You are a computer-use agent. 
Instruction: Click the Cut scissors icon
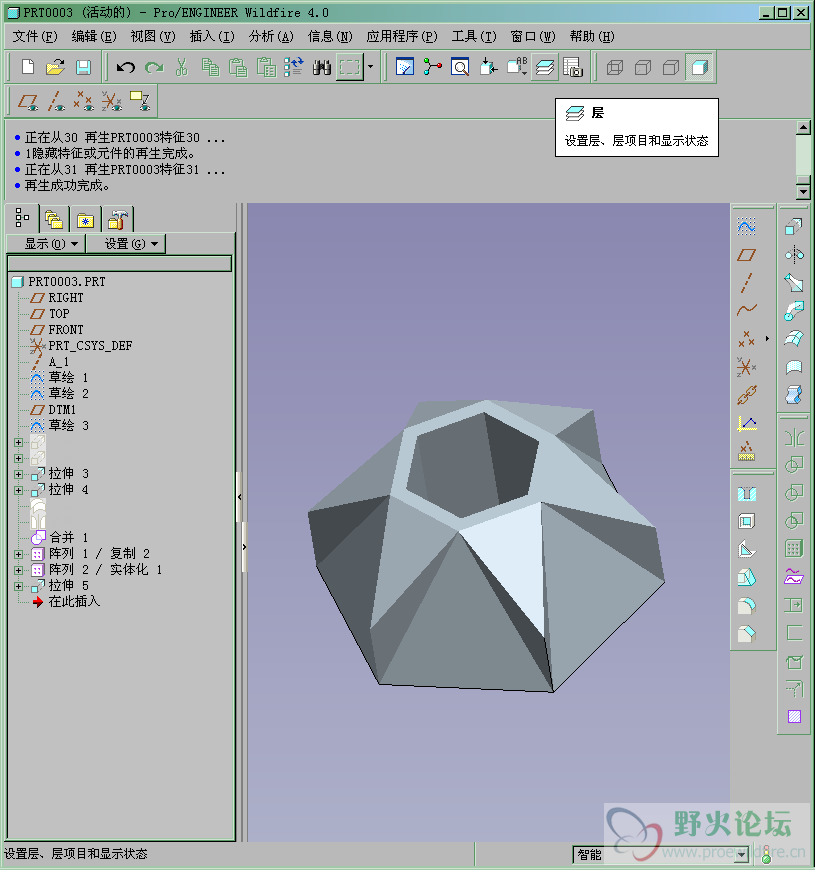pos(181,67)
